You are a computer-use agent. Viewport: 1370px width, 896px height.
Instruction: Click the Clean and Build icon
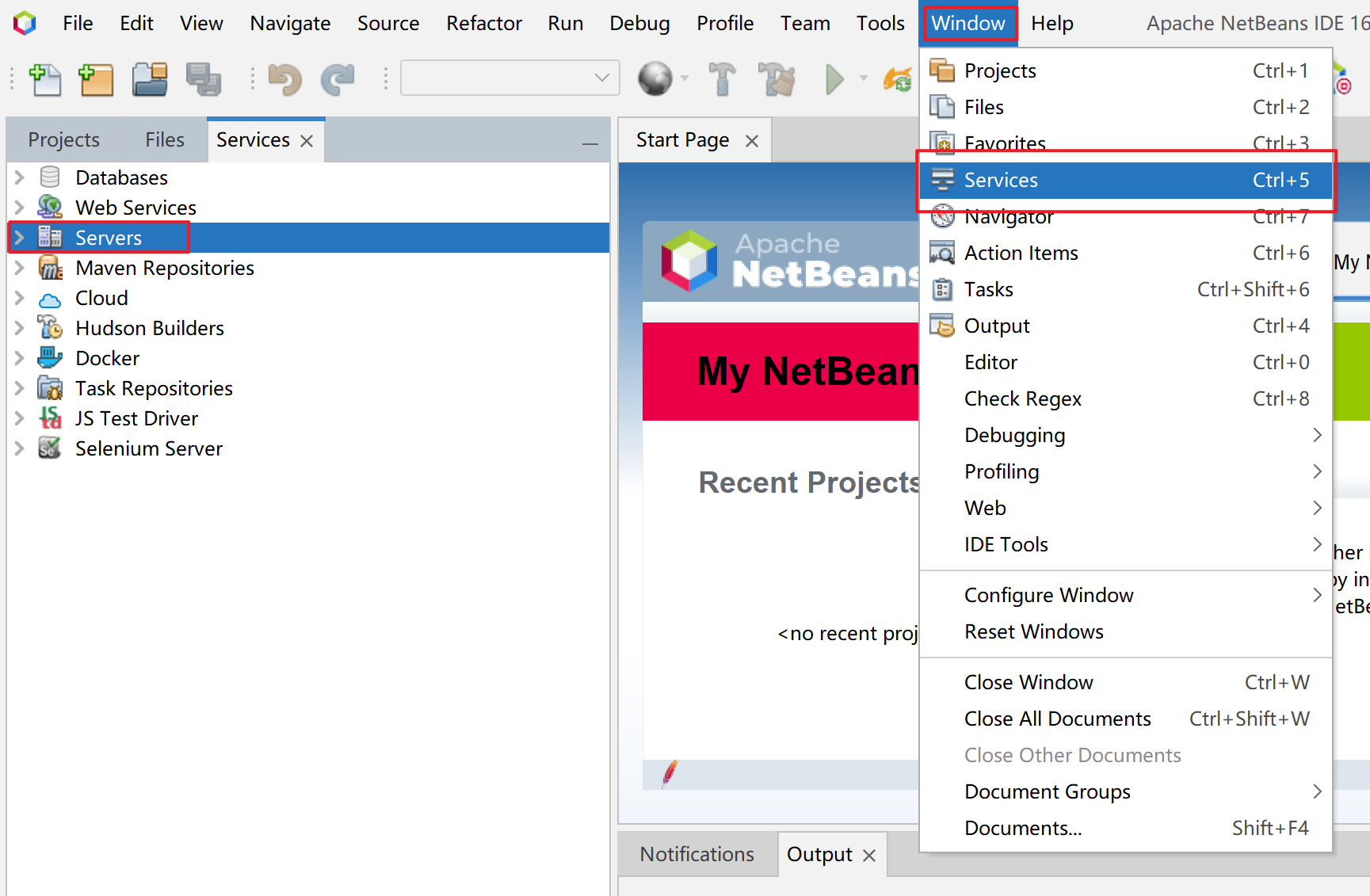coord(777,79)
